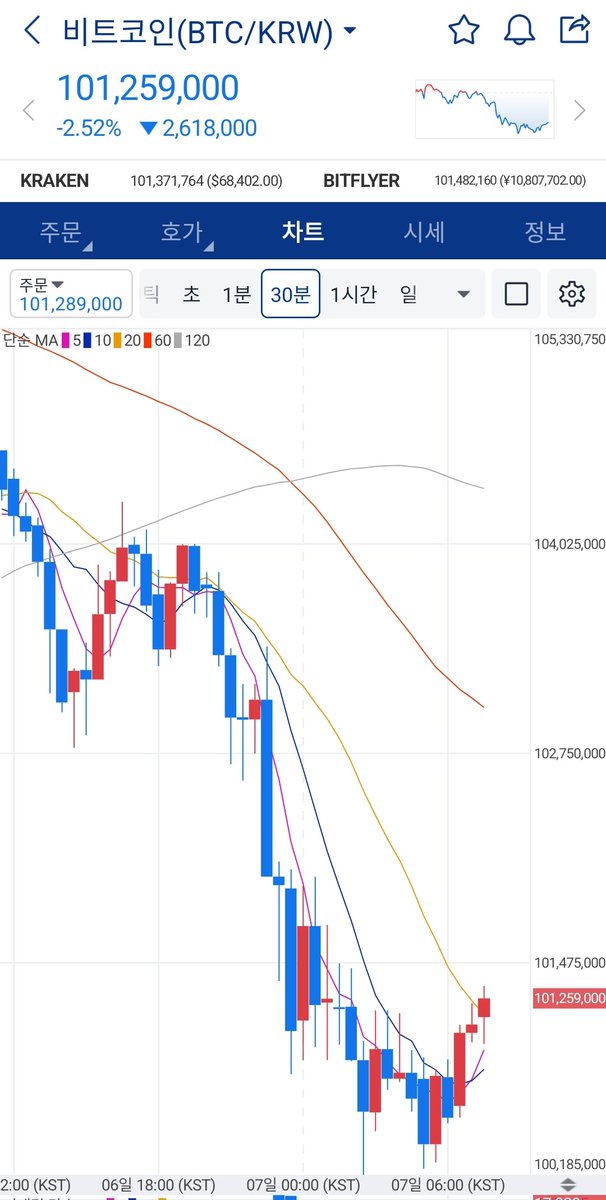Click the 100,185,000 price axis label

[569, 1164]
